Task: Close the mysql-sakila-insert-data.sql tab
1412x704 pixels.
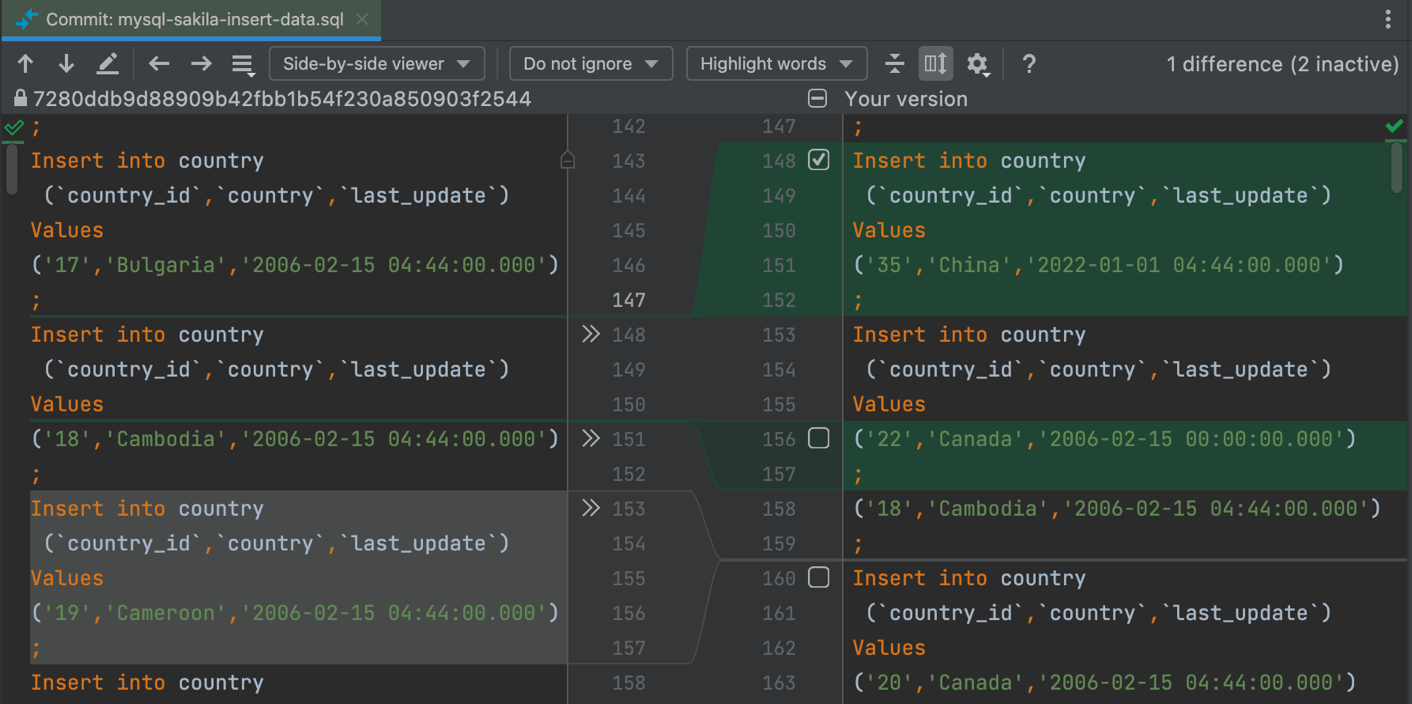Action: (362, 19)
